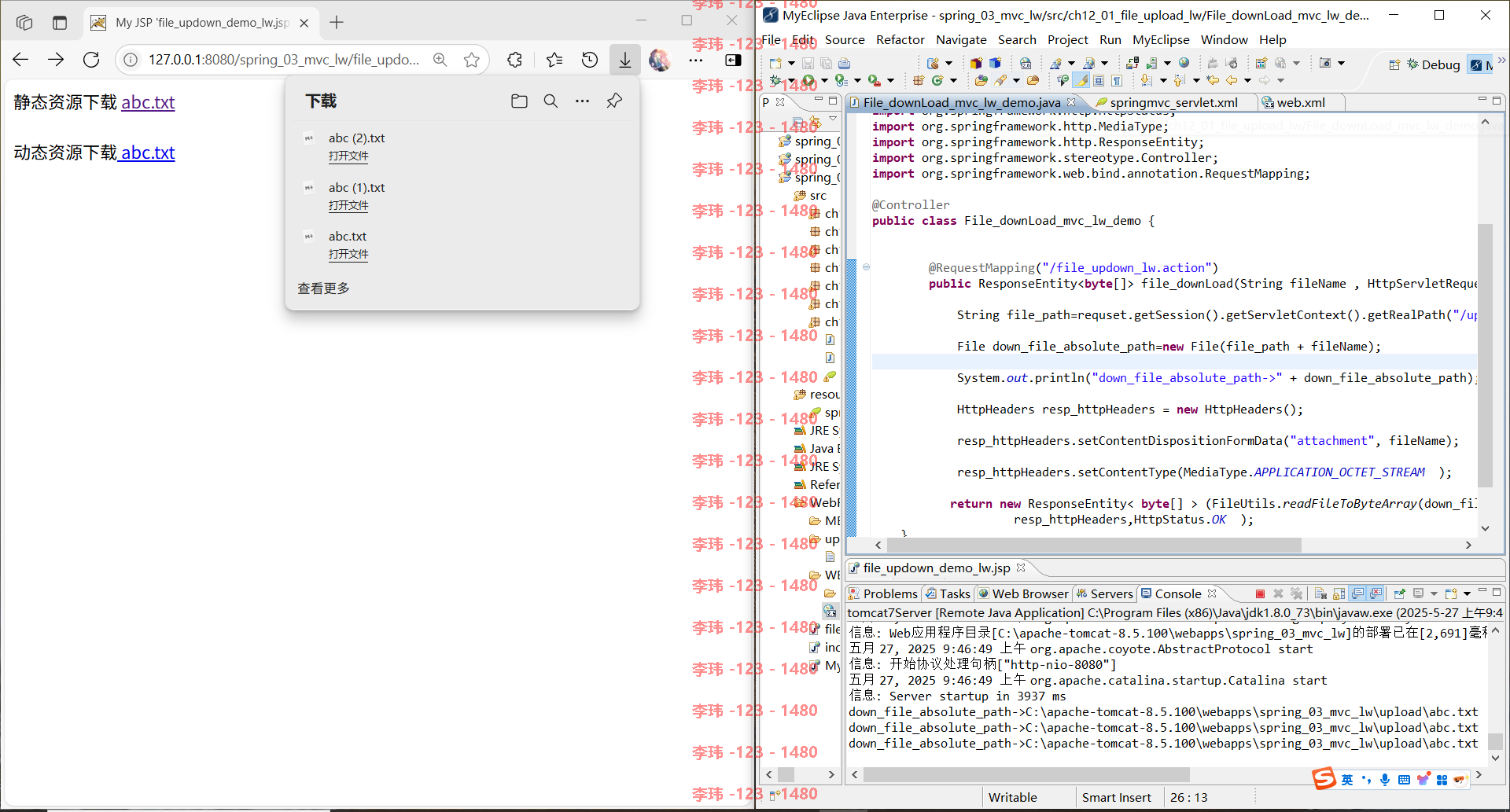The image size is (1510, 812).
Task: Click the Print icon in MyEclipse toolbar
Action: click(x=844, y=63)
